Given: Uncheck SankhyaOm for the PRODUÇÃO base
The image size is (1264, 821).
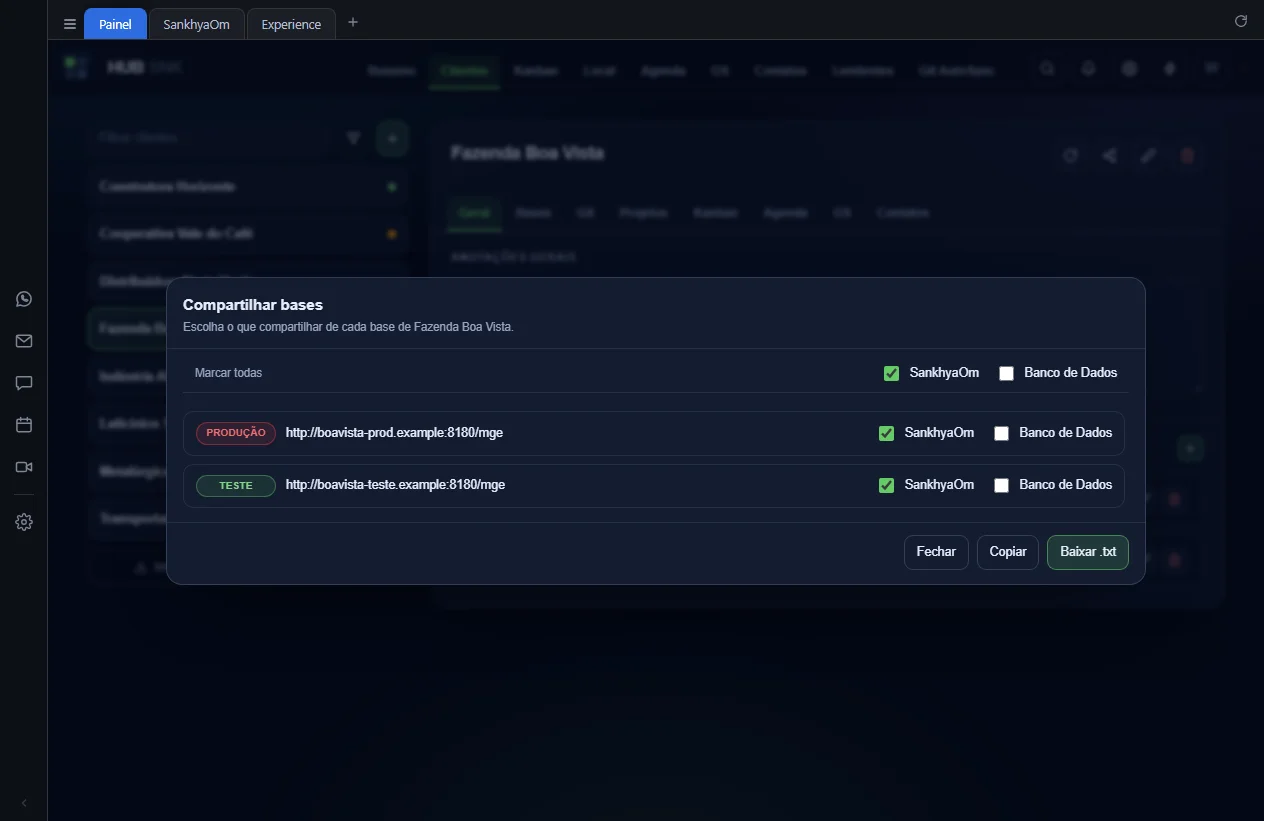Looking at the screenshot, I should coord(886,433).
